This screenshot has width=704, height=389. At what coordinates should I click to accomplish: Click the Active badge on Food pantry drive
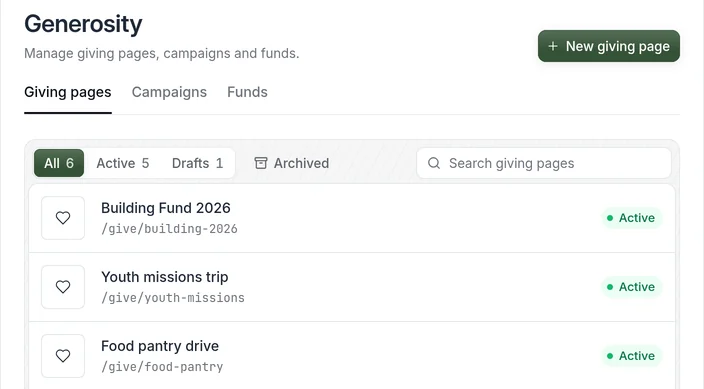click(631, 356)
